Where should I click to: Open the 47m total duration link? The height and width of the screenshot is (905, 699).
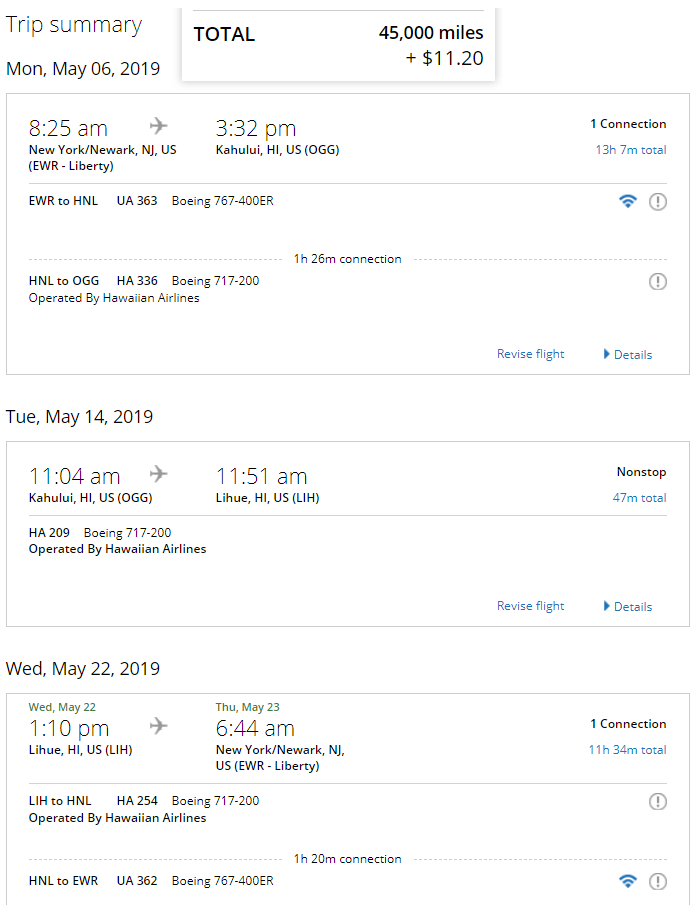click(639, 498)
